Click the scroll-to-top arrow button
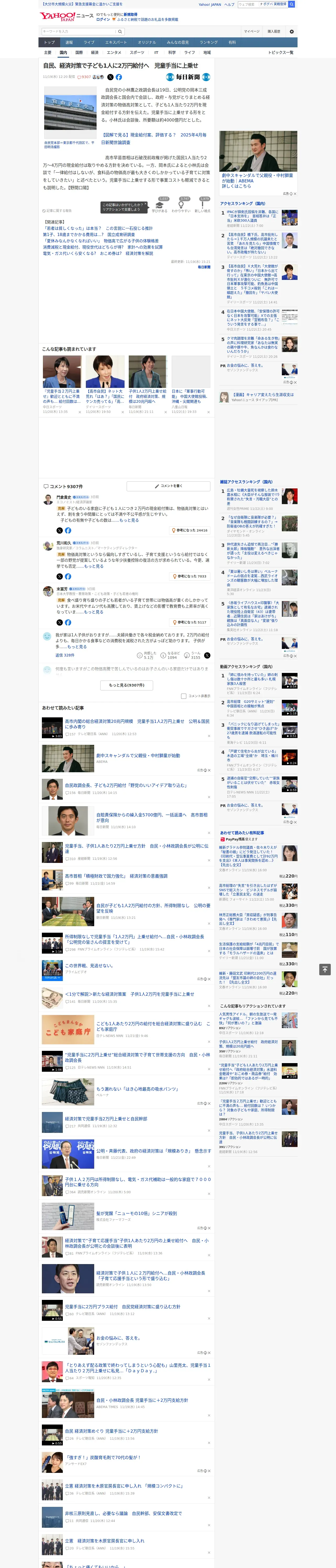The height and width of the screenshot is (1568, 336). 325,969
